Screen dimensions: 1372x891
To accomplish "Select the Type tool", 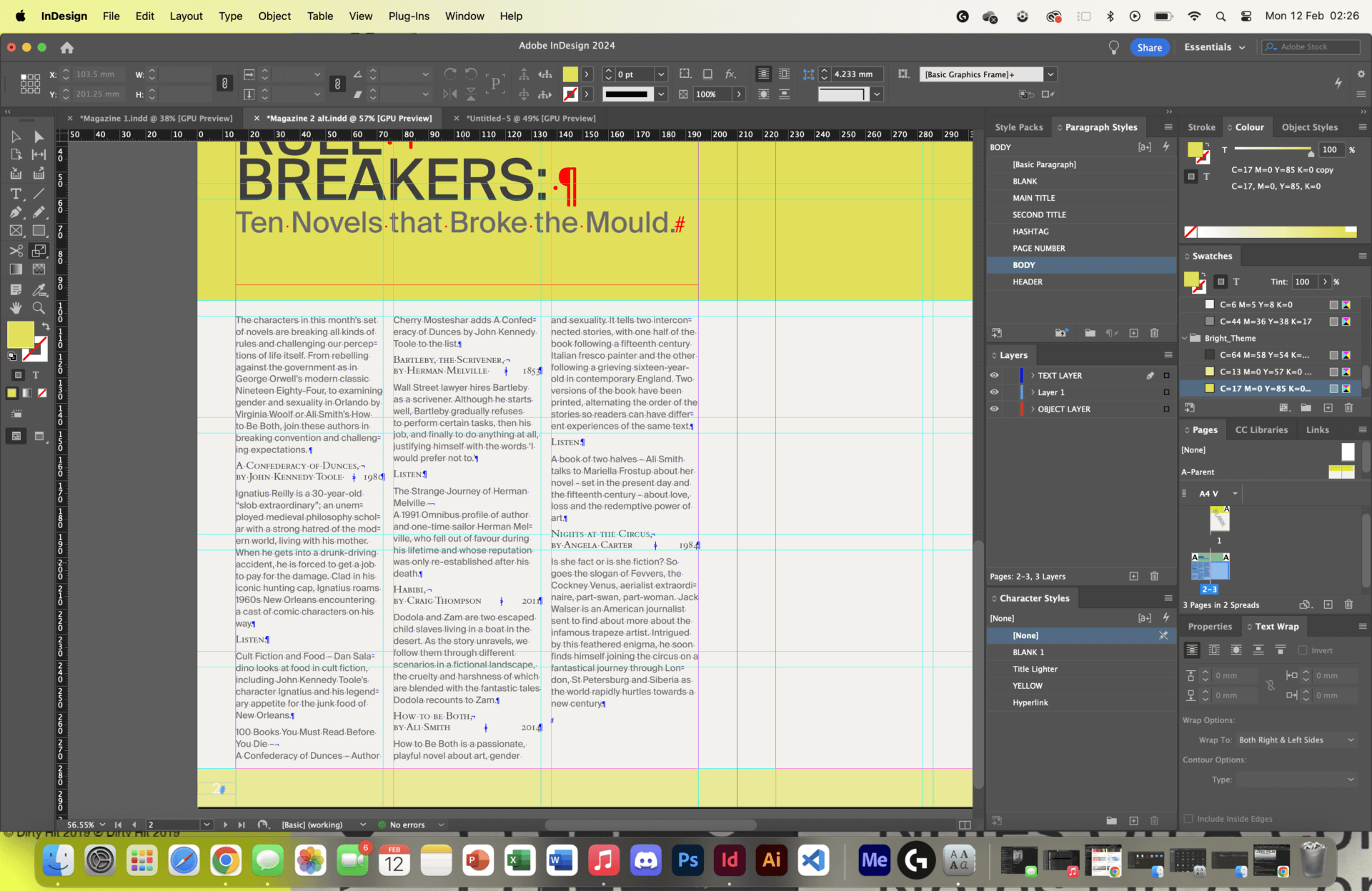I will (16, 194).
